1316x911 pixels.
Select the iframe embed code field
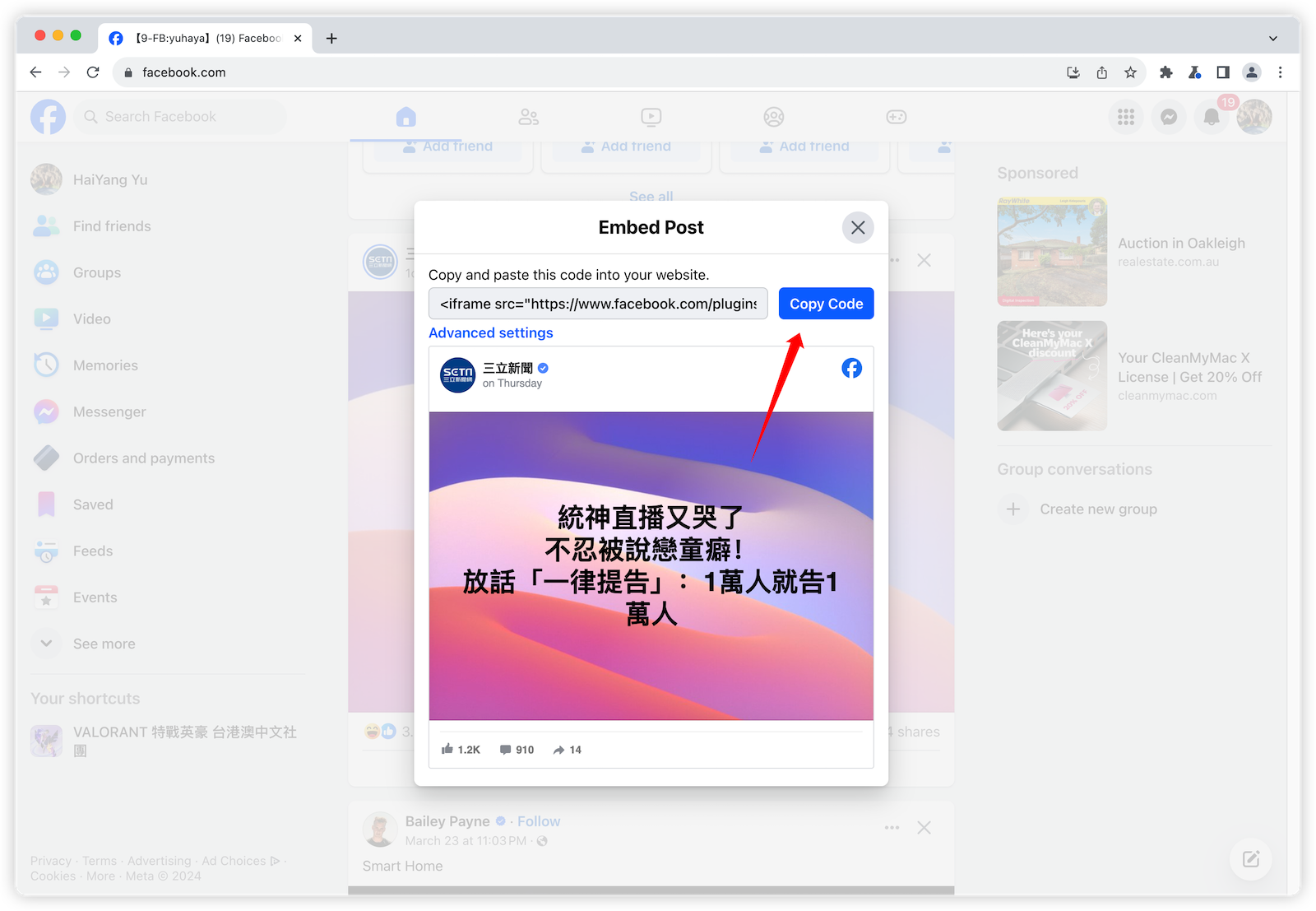[598, 304]
